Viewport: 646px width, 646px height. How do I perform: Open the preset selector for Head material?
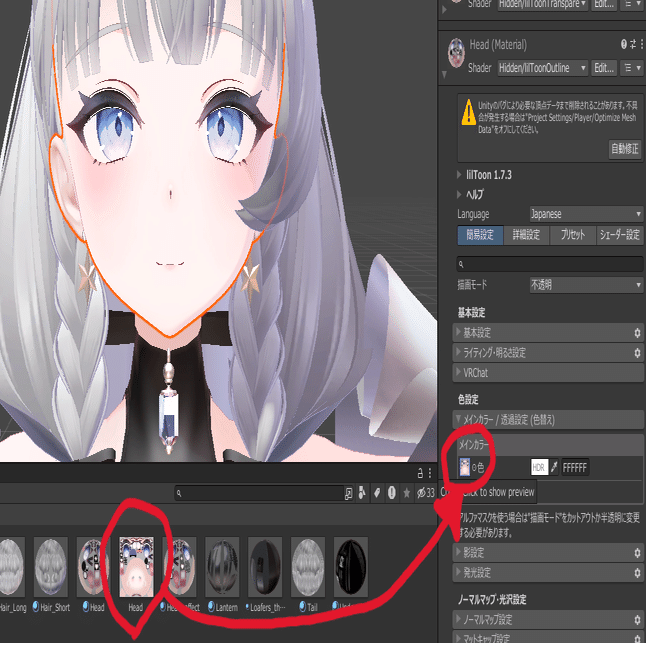[633, 44]
